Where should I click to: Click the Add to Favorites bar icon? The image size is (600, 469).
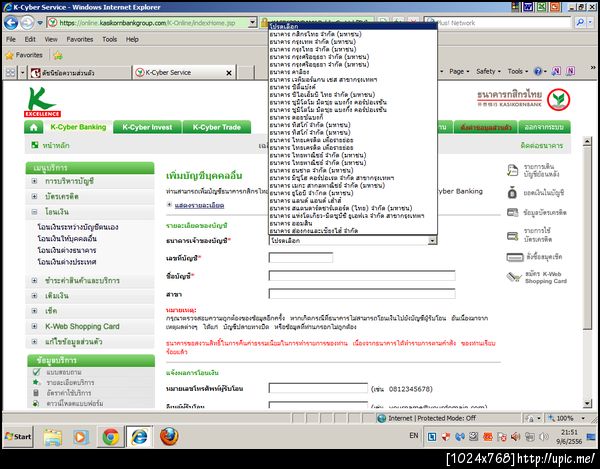pos(58,56)
